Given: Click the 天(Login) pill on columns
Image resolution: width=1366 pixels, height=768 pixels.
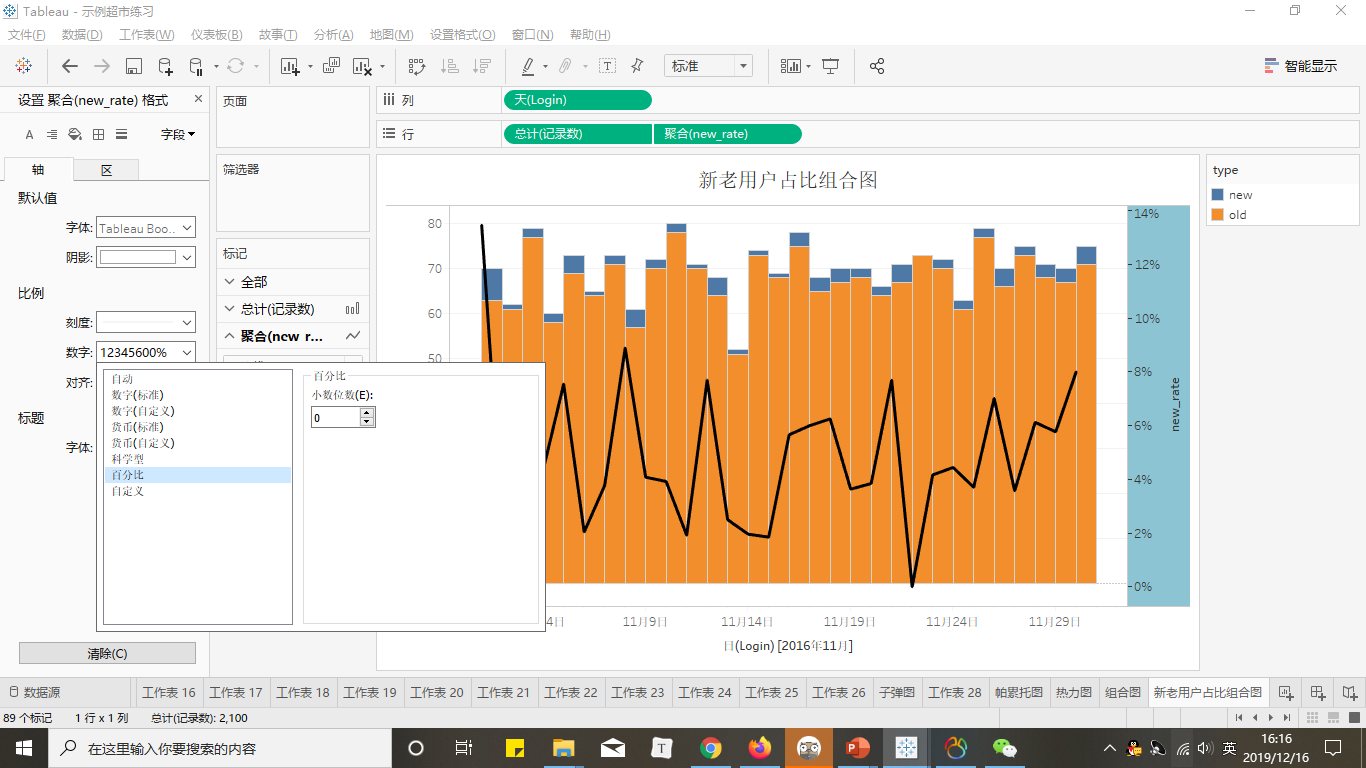Looking at the screenshot, I should tap(578, 100).
